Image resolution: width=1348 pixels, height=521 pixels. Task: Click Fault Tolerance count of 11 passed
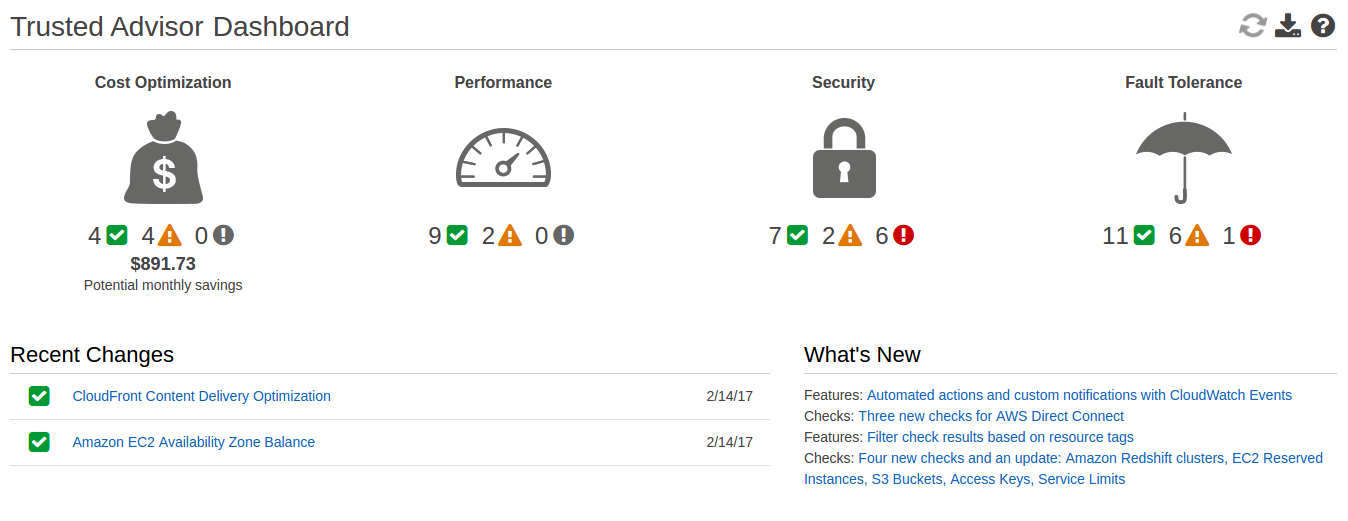(x=1115, y=236)
